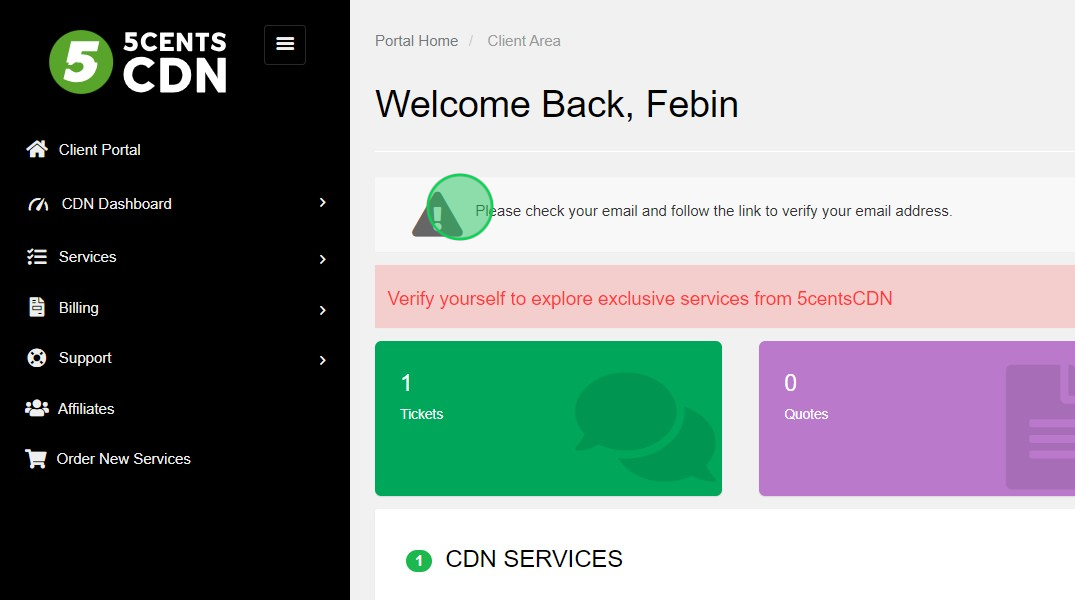Click the Affiliates people icon
This screenshot has width=1075, height=600.
pos(37,408)
